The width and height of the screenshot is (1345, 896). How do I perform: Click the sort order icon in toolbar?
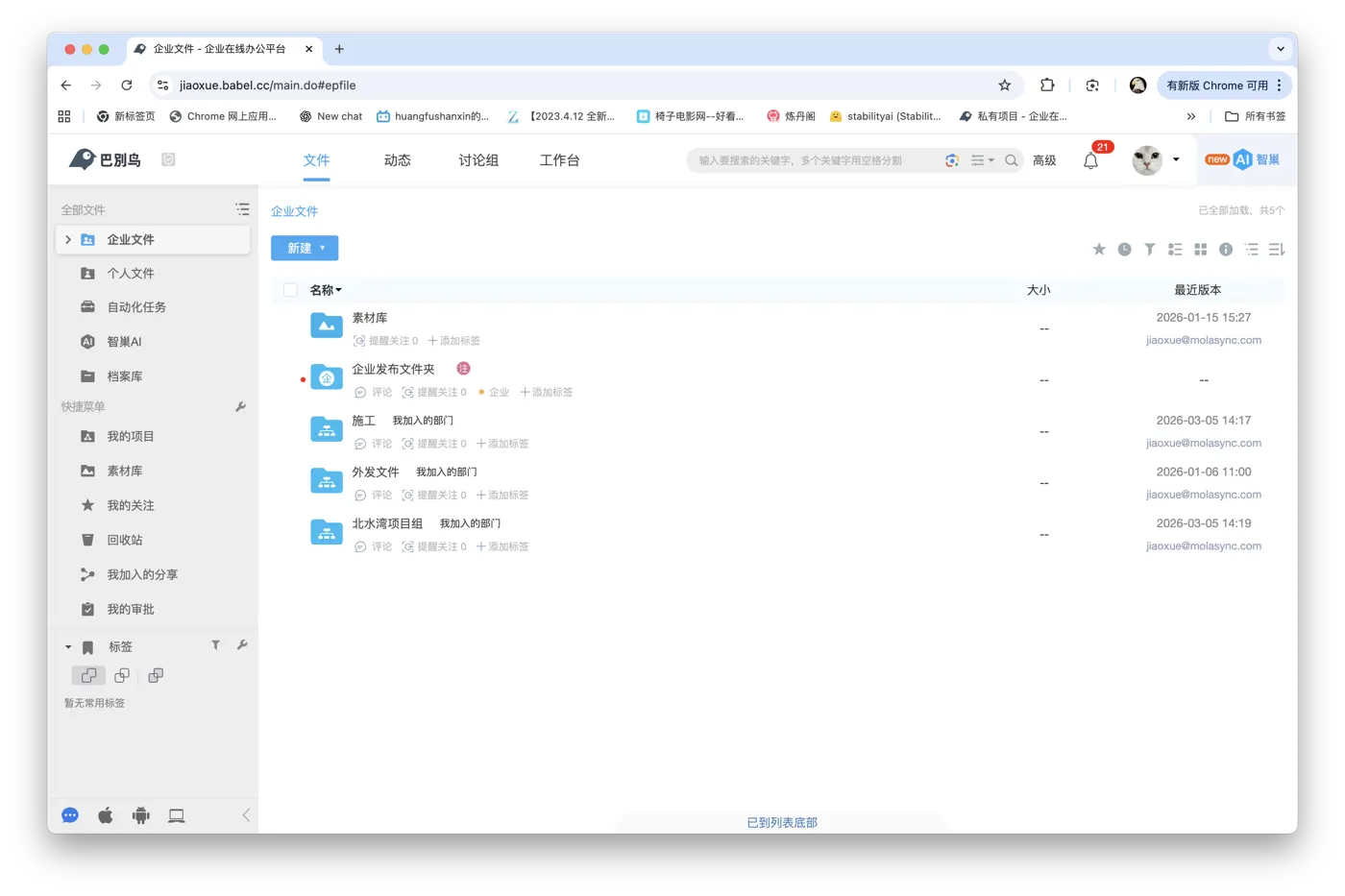coord(1277,250)
